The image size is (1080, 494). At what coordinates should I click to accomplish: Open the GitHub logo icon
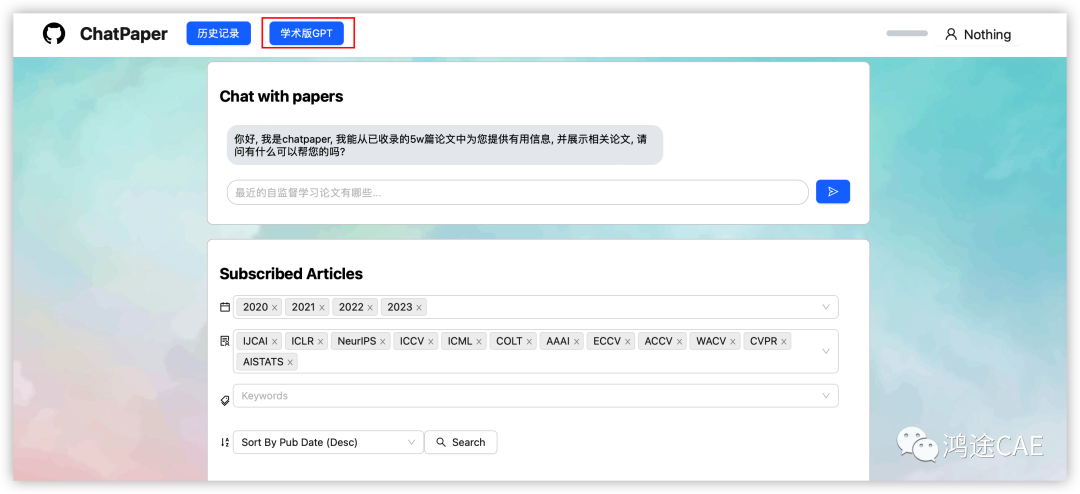click(x=54, y=34)
